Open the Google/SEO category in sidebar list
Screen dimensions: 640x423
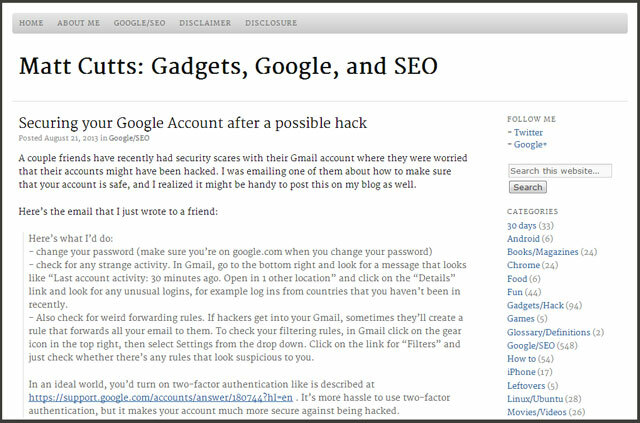tap(531, 345)
